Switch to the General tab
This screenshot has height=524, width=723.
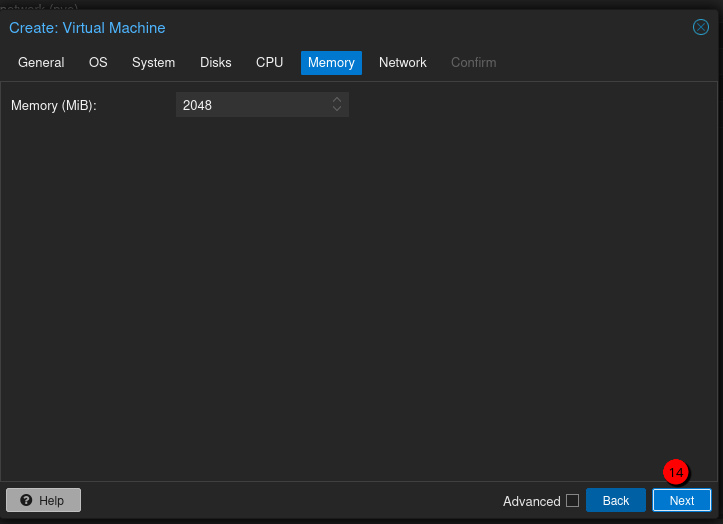tap(41, 63)
